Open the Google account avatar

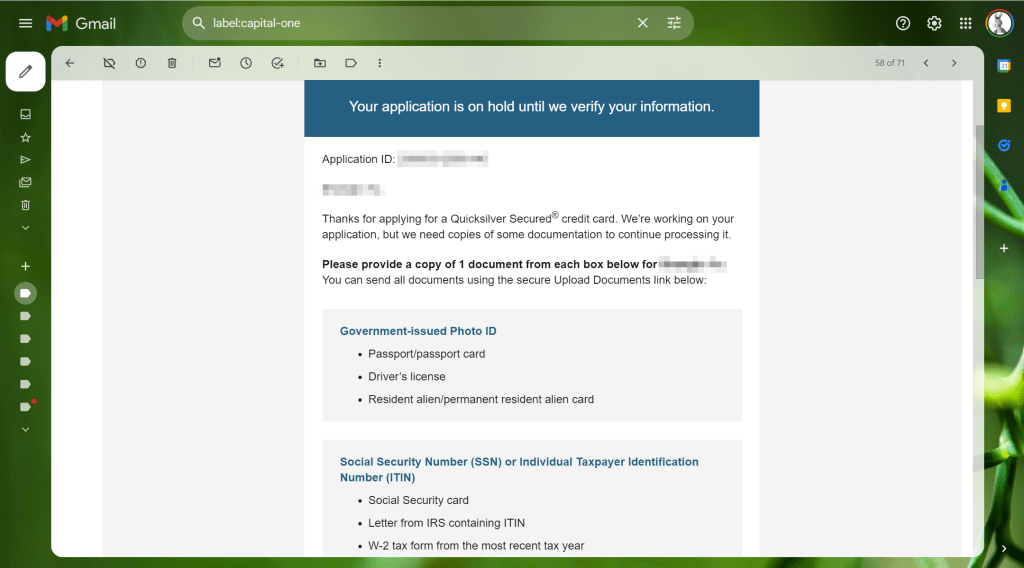coord(999,24)
